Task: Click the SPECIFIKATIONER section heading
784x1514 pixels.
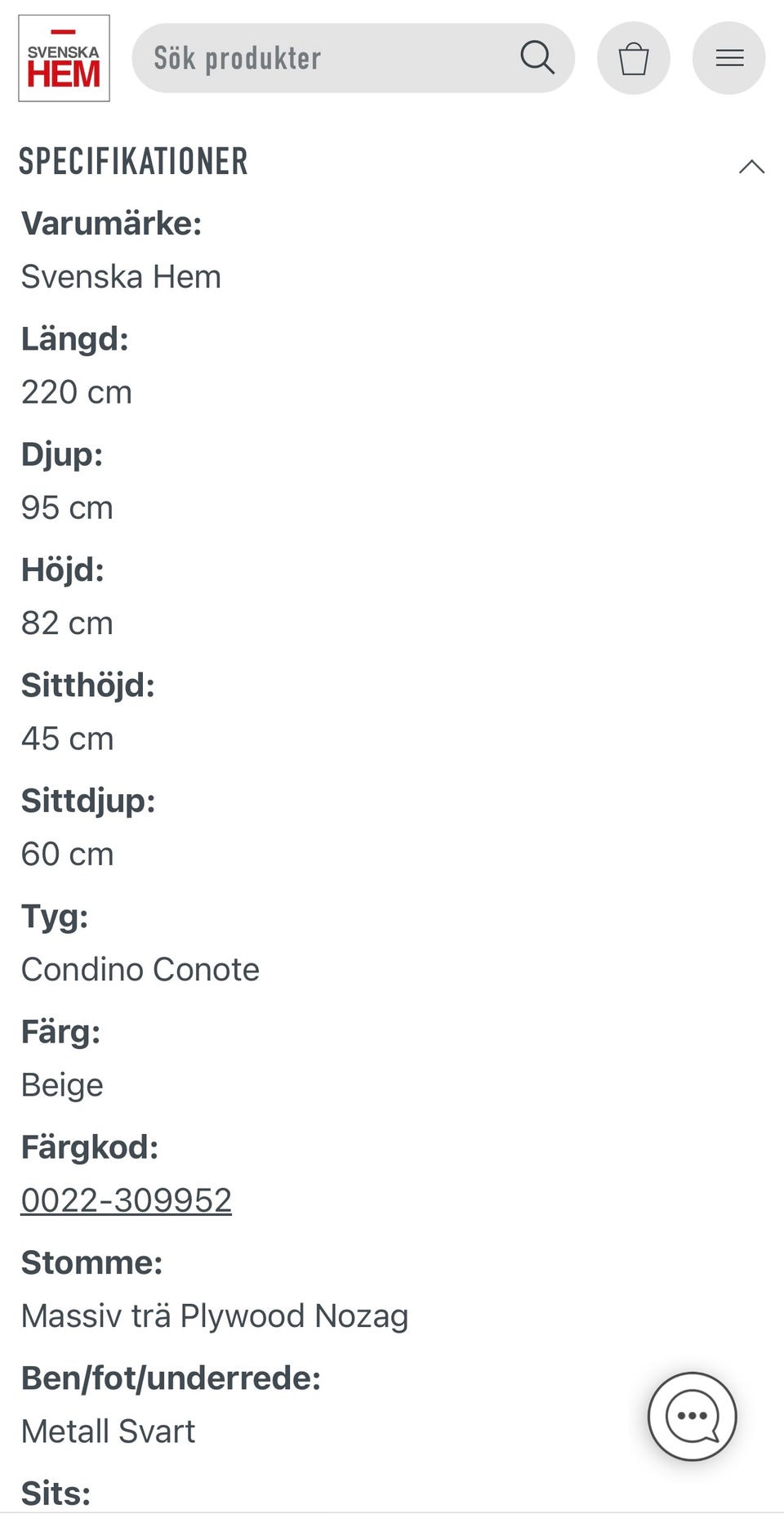Action: click(x=133, y=162)
